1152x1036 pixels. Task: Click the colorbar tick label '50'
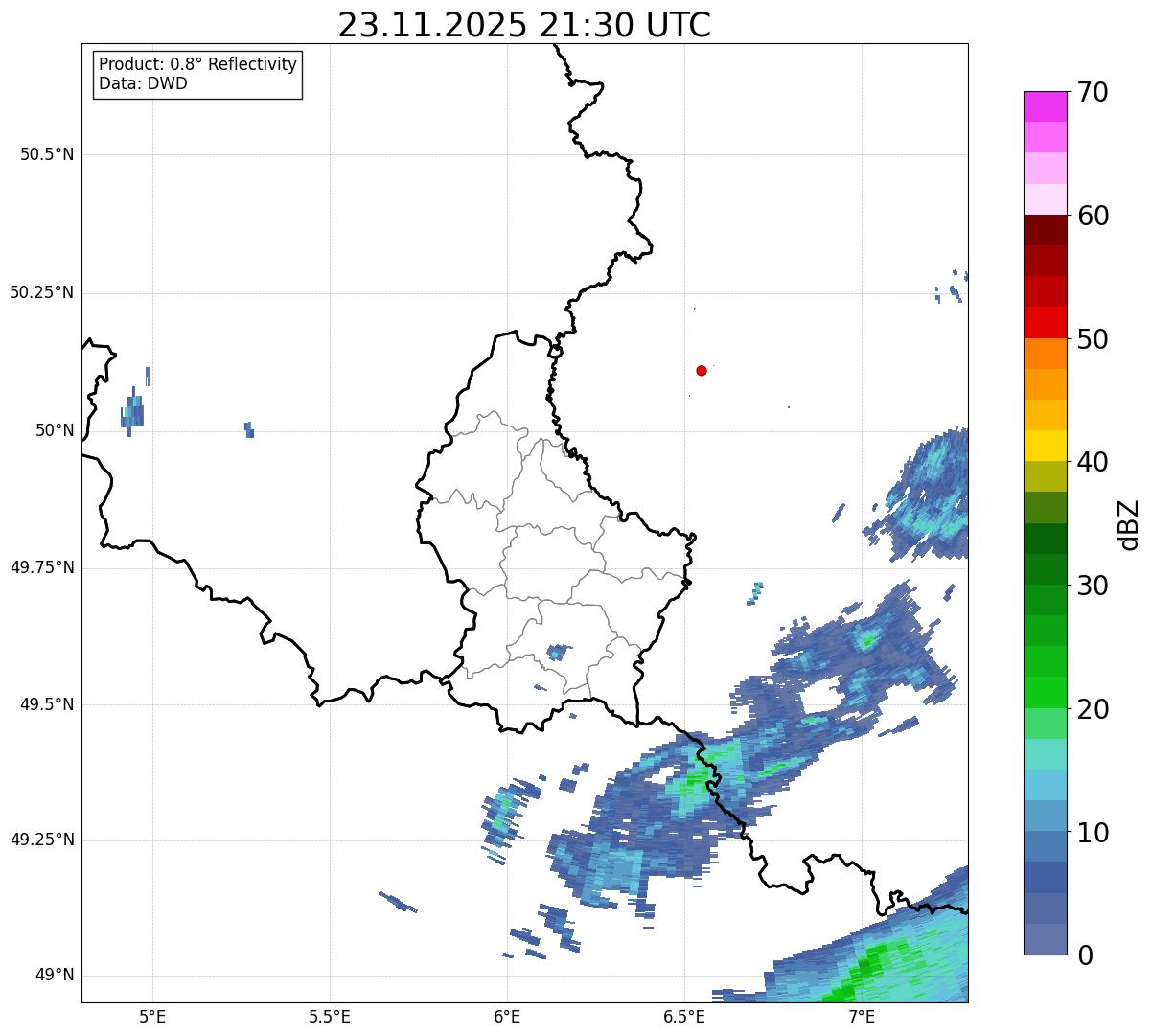[x=1093, y=339]
